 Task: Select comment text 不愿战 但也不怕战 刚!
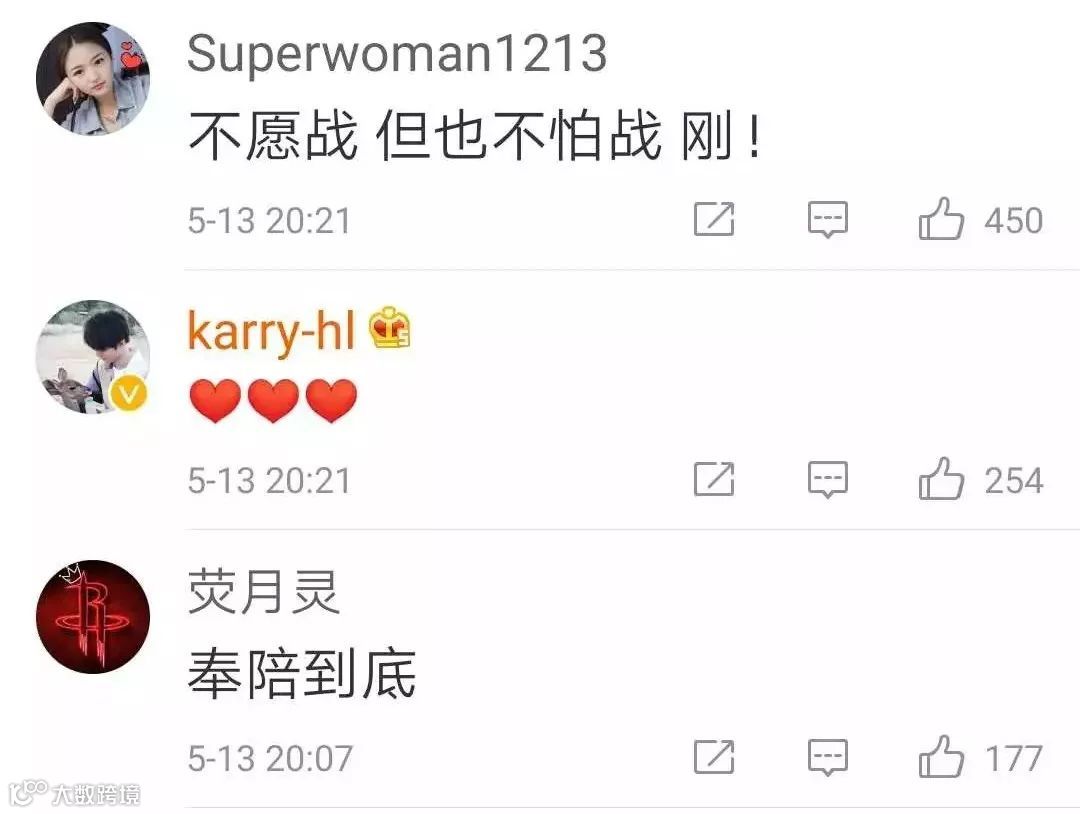475,134
